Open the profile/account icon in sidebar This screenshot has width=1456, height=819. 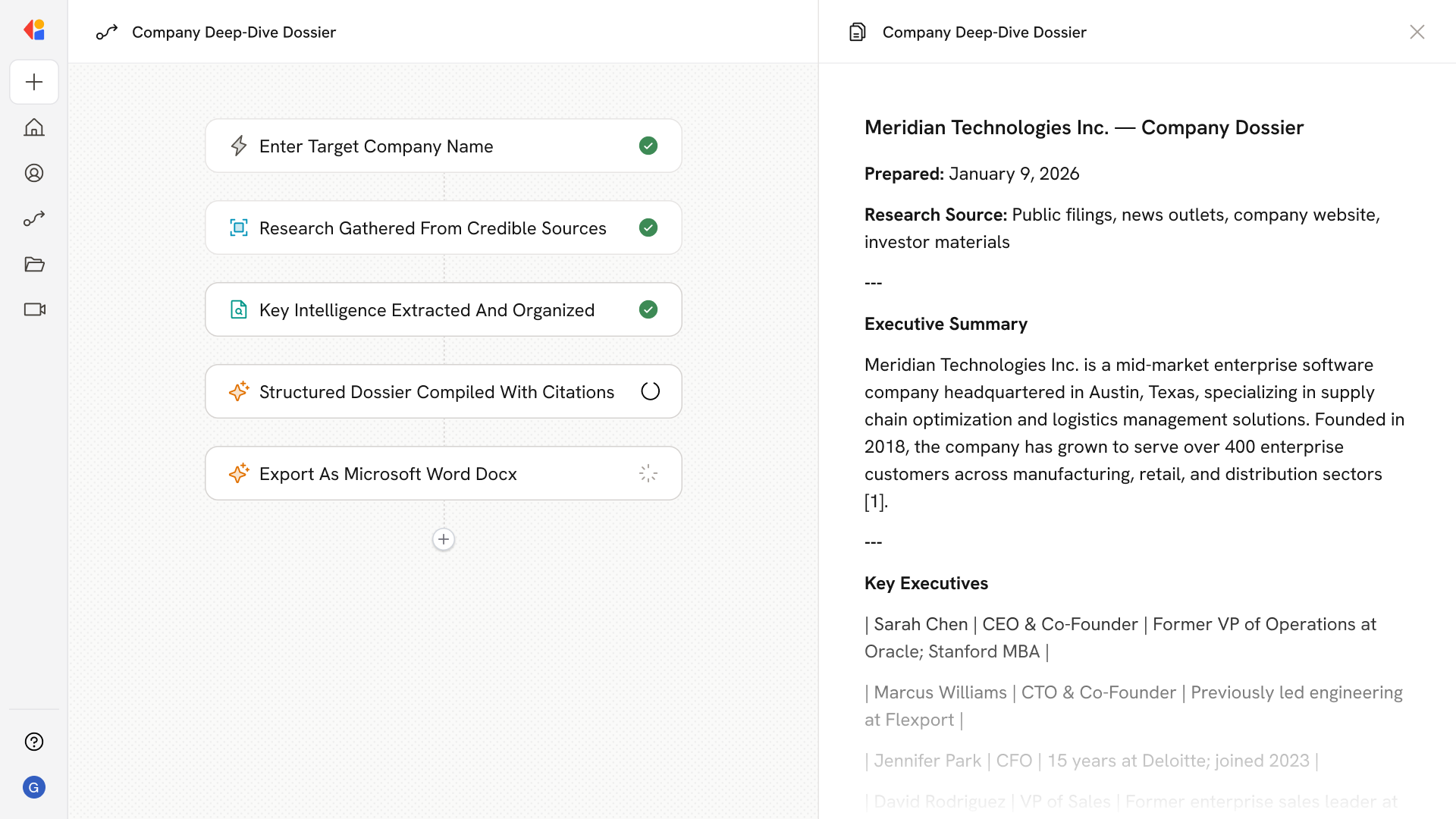click(34, 173)
